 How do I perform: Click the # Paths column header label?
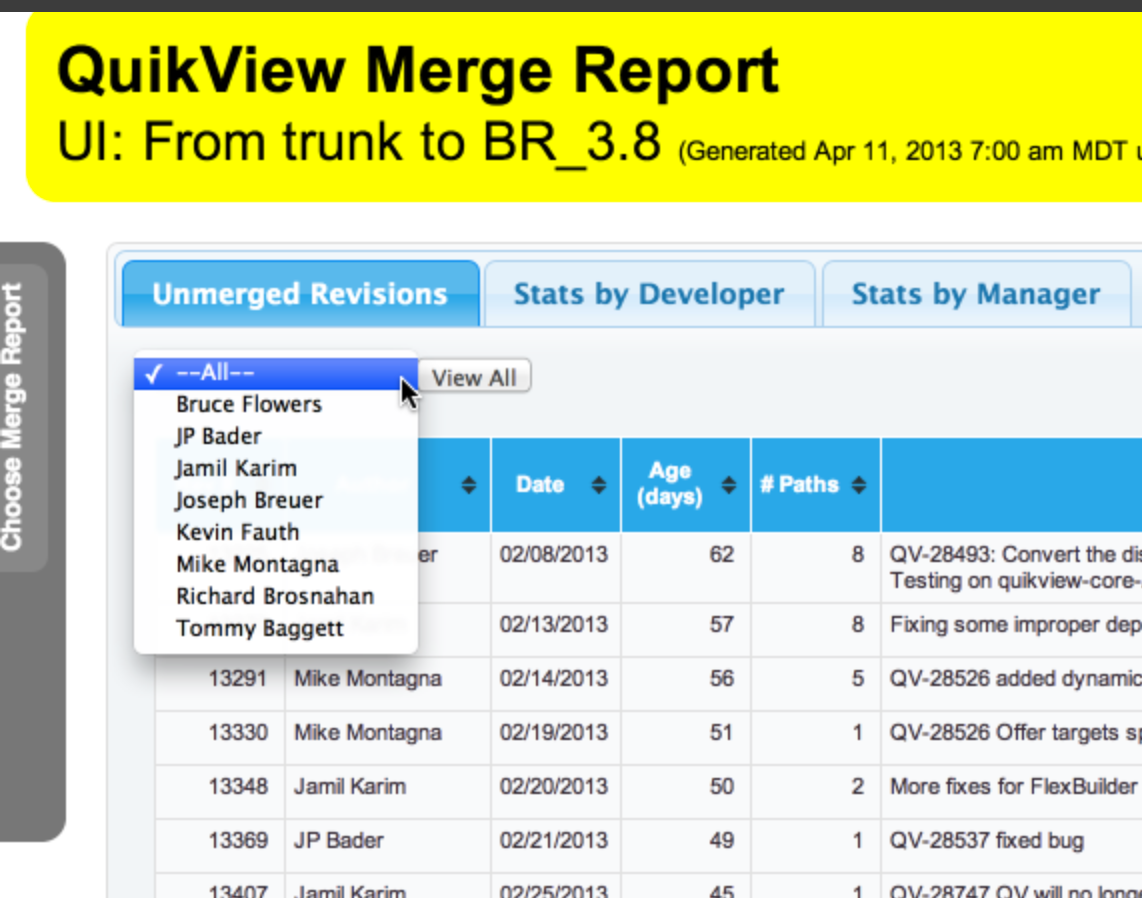799,484
